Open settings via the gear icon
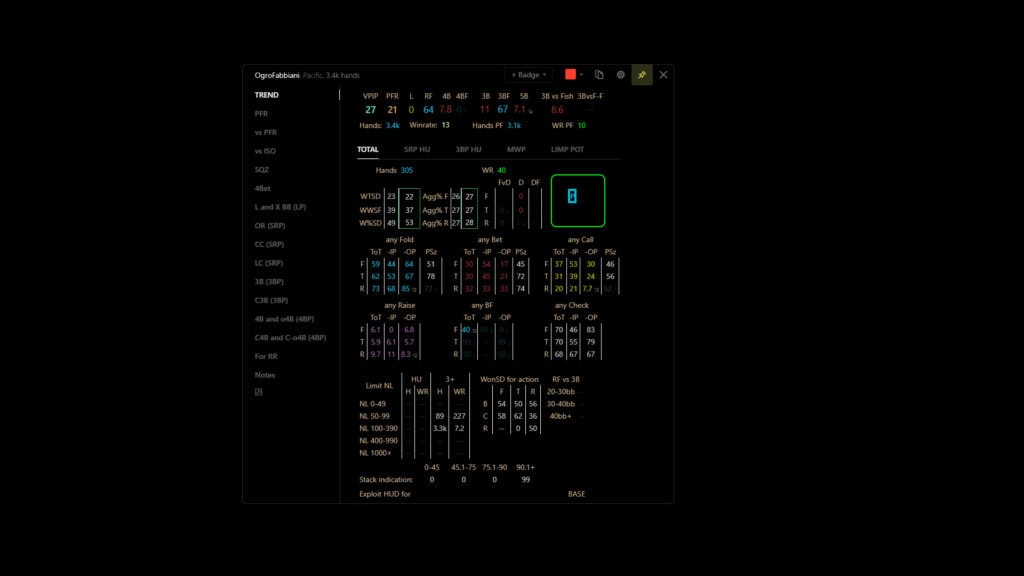Screen dimensions: 1024x576 pos(621,75)
